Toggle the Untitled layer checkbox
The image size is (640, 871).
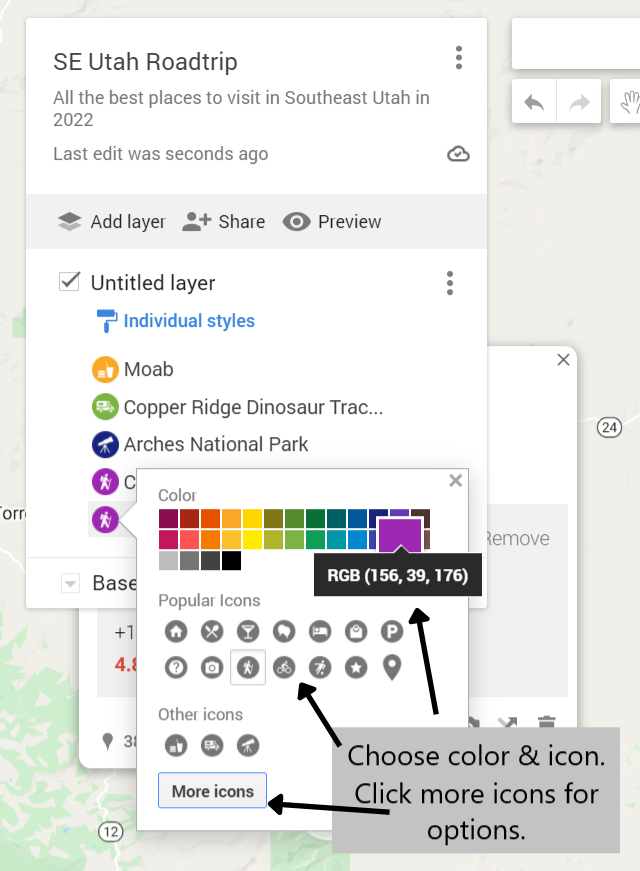pos(69,282)
